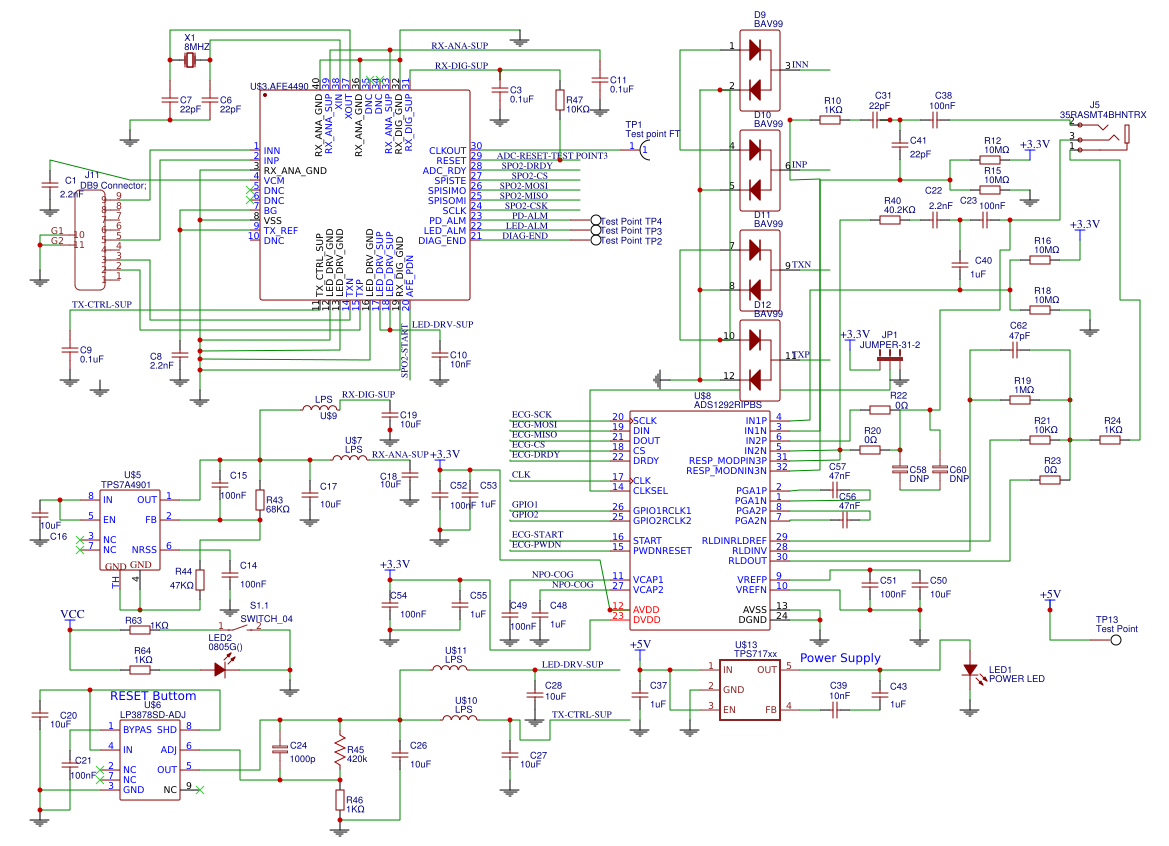Select the U$7 LPS inductor symbol
The height and width of the screenshot is (846, 1169).
click(349, 458)
